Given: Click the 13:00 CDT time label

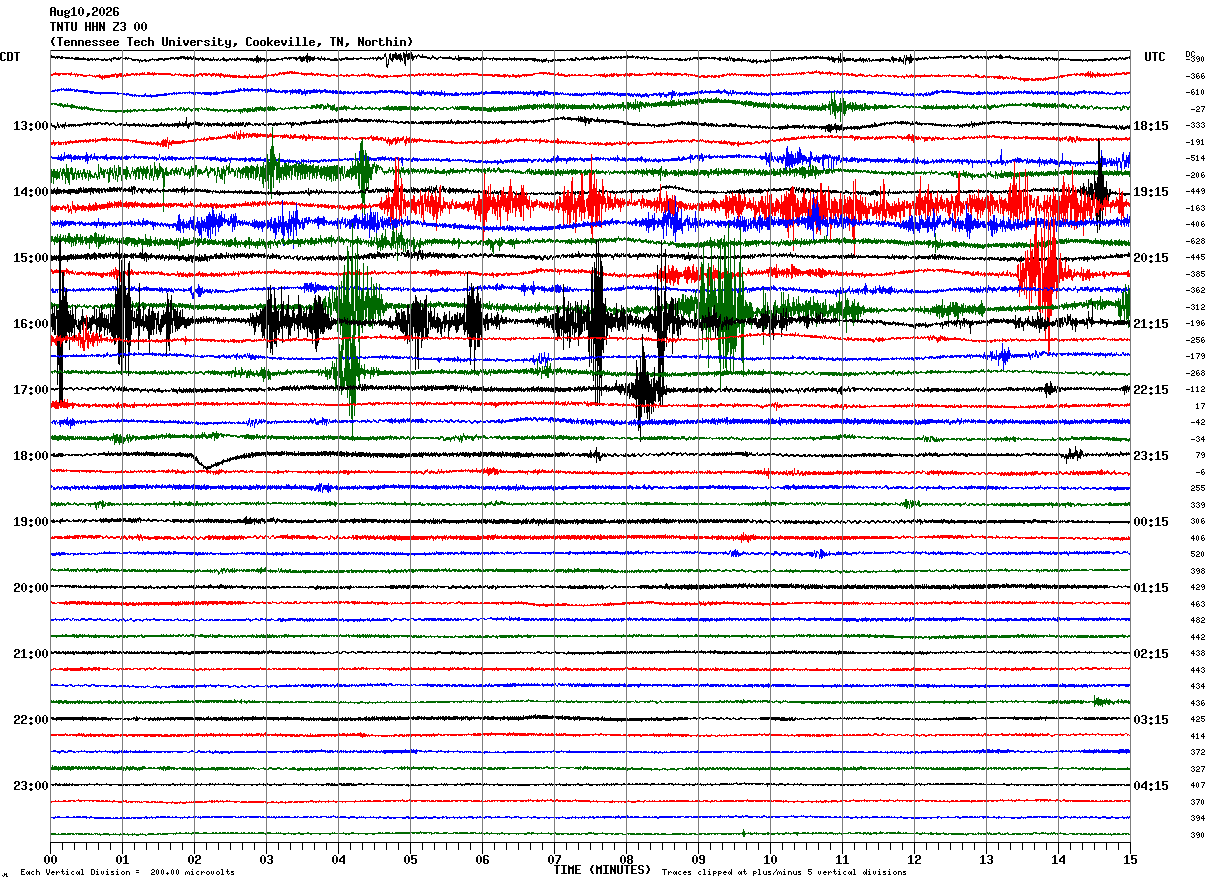Looking at the screenshot, I should pyautogui.click(x=30, y=126).
